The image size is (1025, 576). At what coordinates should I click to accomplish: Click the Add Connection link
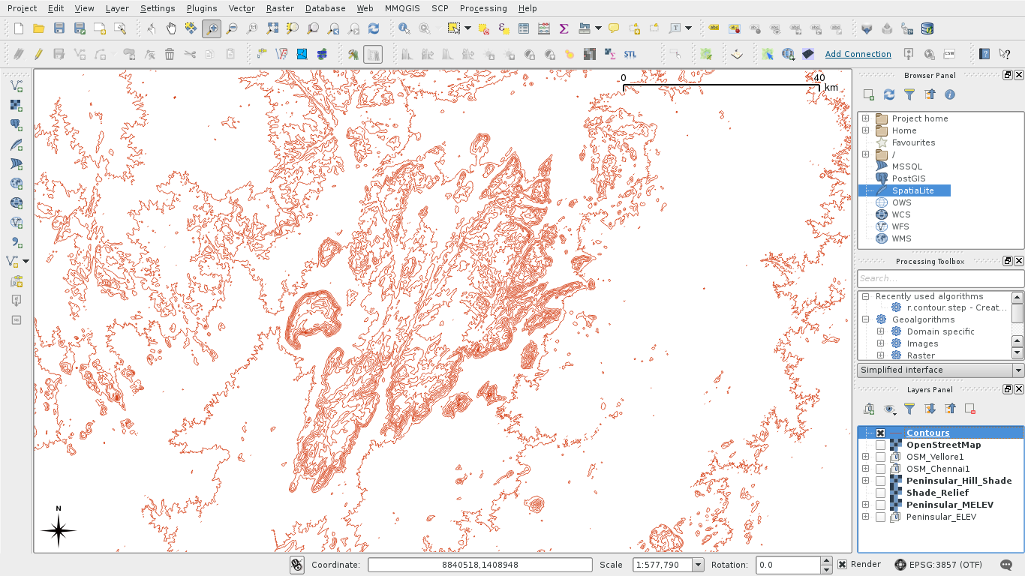857,54
